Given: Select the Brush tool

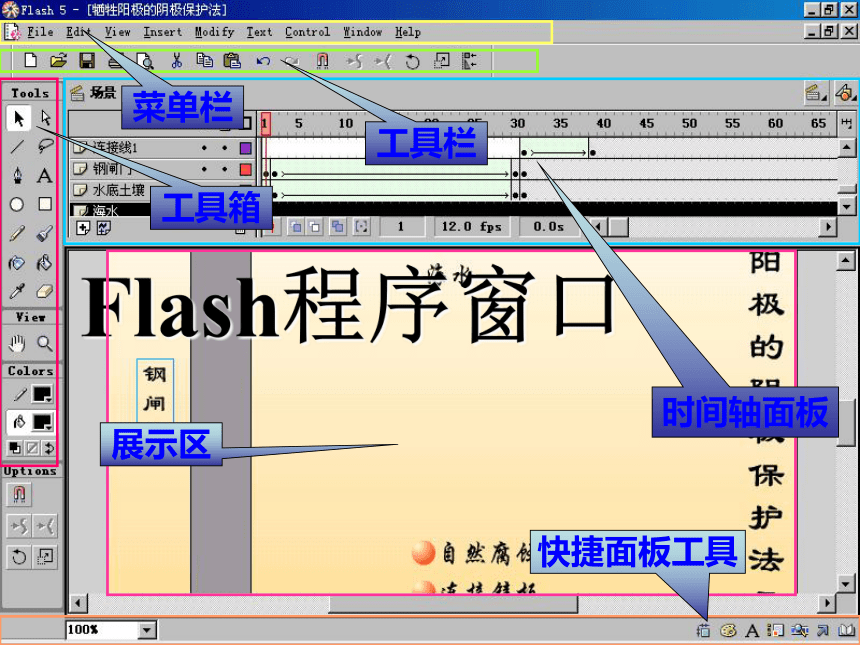Looking at the screenshot, I should click(x=45, y=234).
